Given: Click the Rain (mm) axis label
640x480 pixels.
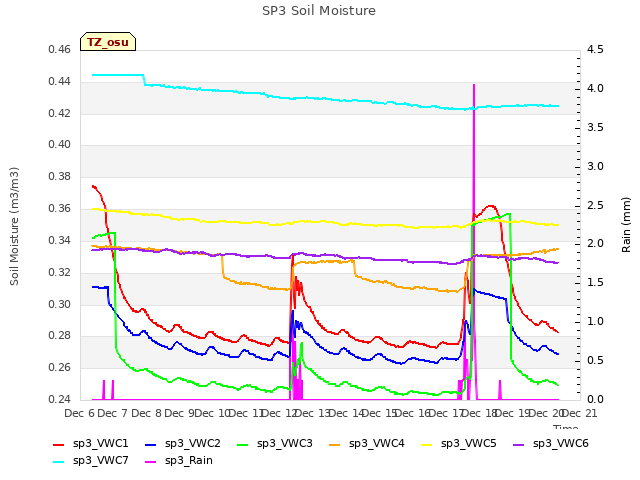Looking at the screenshot, I should pos(626,225).
